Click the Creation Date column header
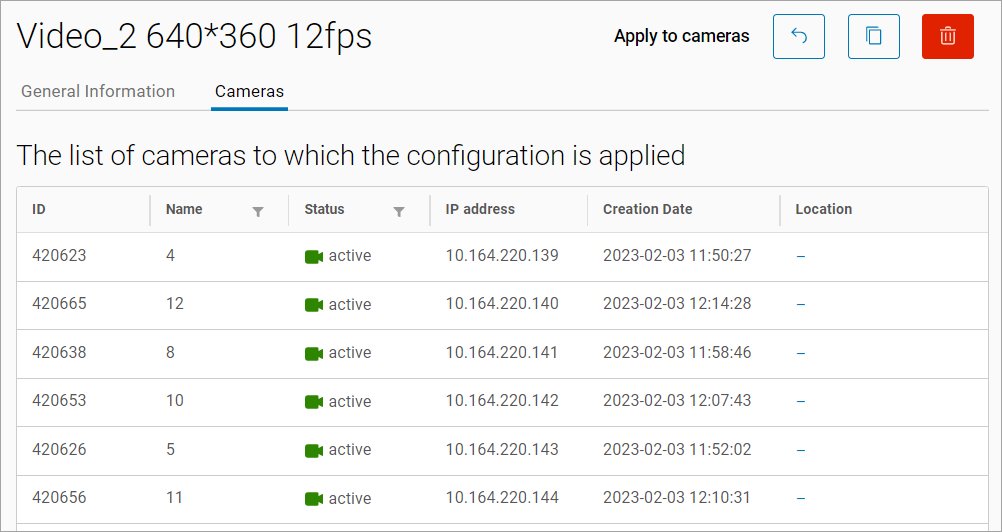1002x532 pixels. [647, 210]
